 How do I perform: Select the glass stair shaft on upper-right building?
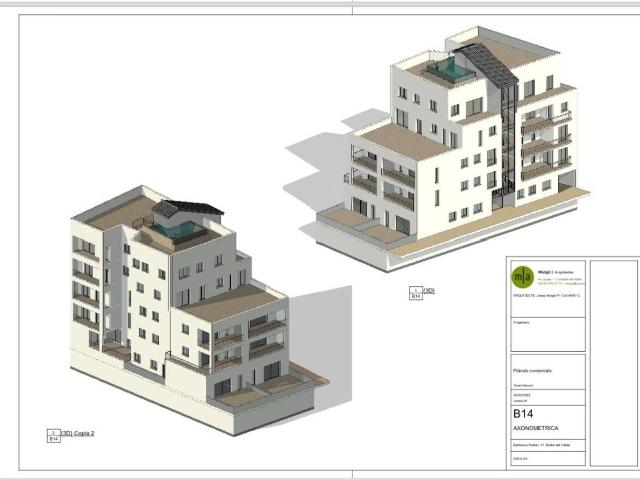coord(508,142)
